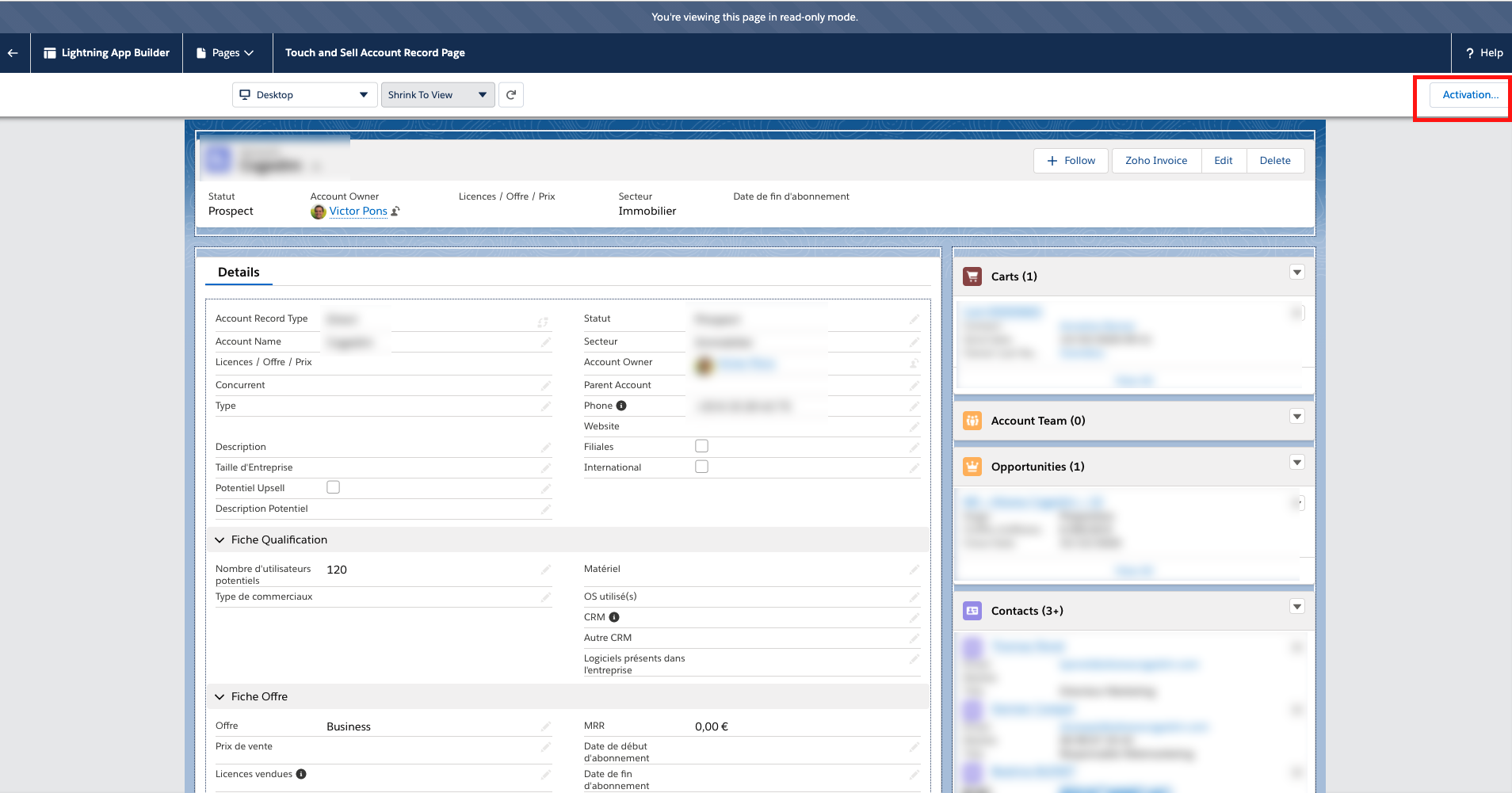This screenshot has height=793, width=1512.
Task: Click pencil icon for Website field
Action: pos(914,427)
